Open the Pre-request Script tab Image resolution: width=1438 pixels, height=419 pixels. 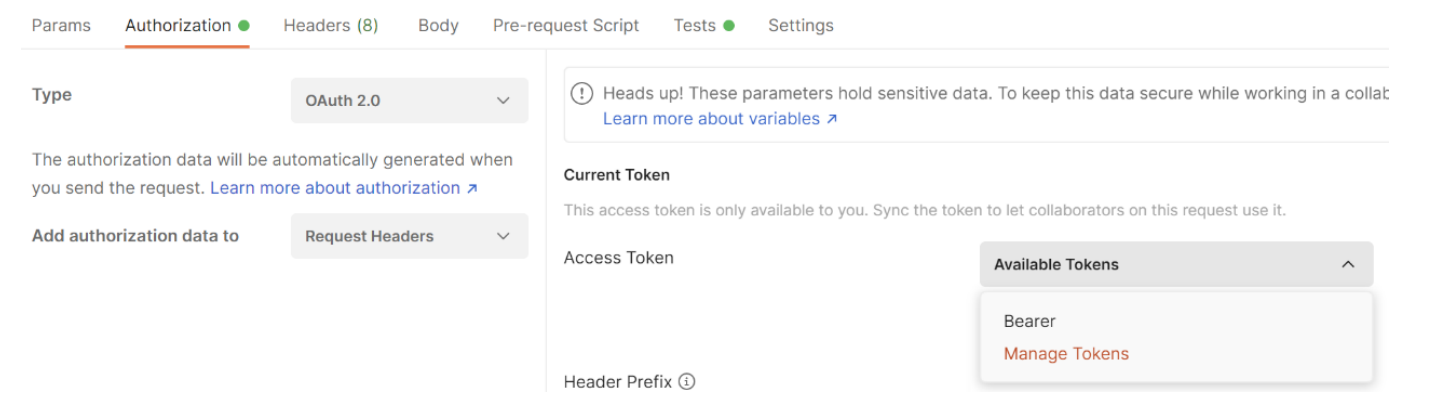[566, 25]
